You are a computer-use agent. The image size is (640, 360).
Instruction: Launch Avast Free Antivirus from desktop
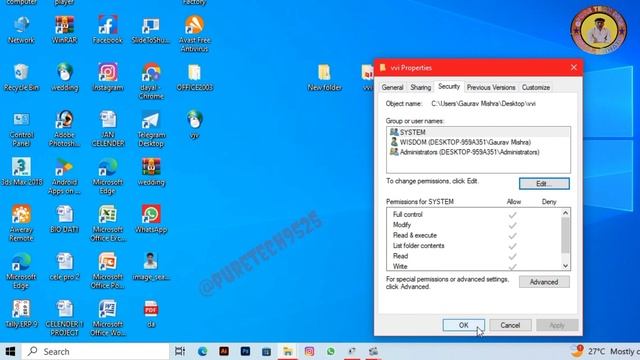click(x=194, y=34)
